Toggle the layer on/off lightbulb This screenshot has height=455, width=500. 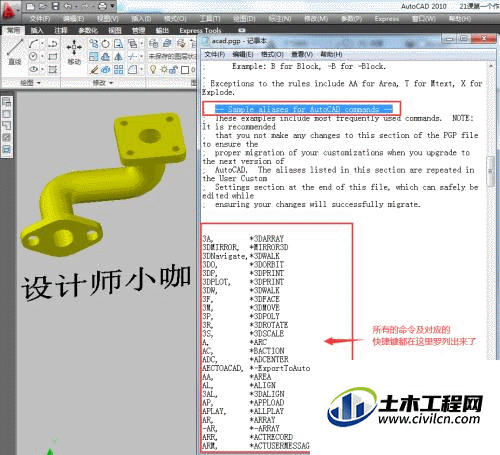coord(153,69)
